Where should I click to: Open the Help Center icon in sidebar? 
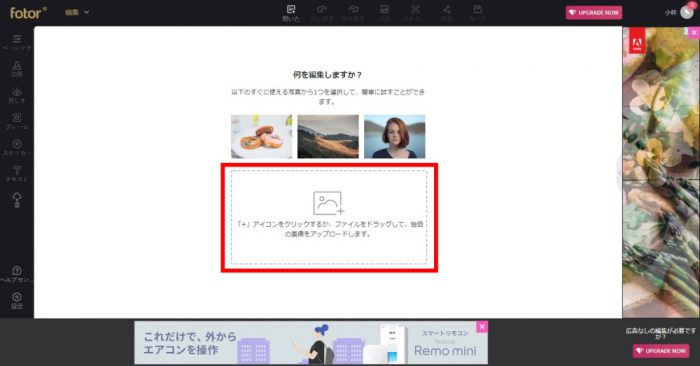(x=17, y=274)
